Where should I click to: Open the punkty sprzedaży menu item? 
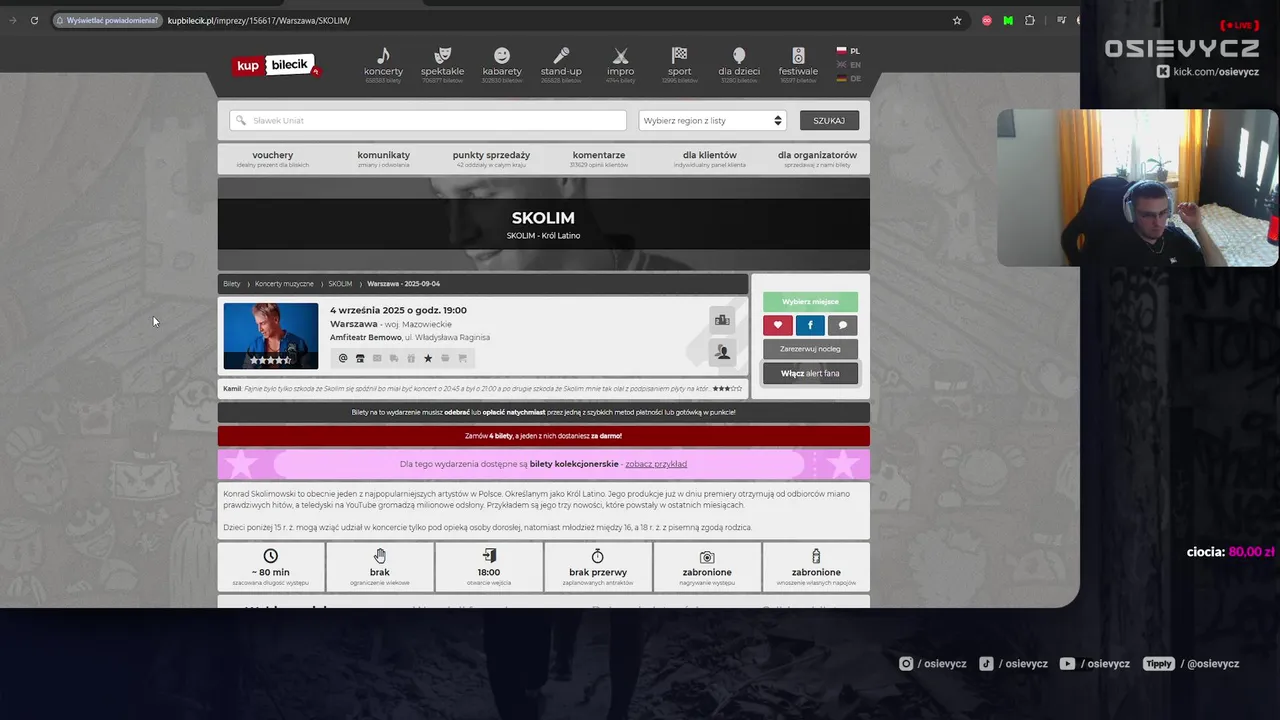491,158
